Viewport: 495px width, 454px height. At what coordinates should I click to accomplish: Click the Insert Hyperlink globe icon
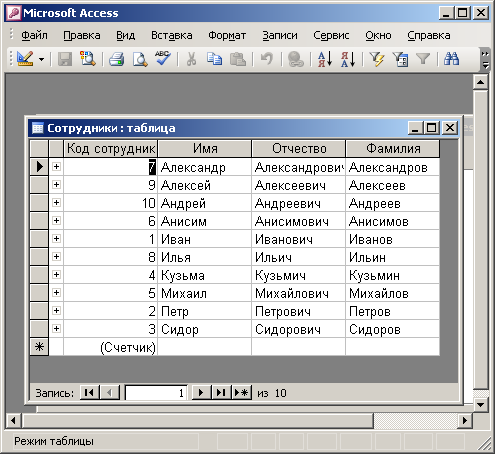[295, 59]
